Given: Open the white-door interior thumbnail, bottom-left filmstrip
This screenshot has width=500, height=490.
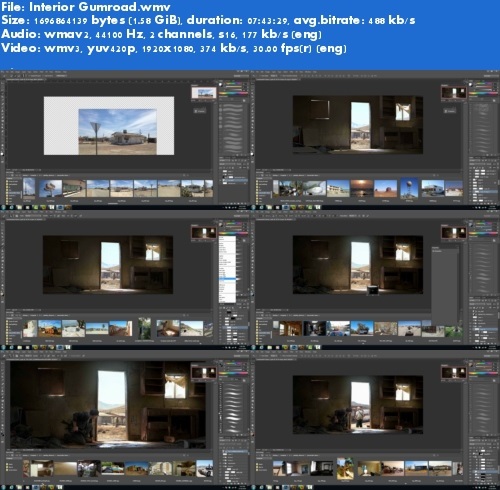Looking at the screenshot, I should [x=42, y=468].
